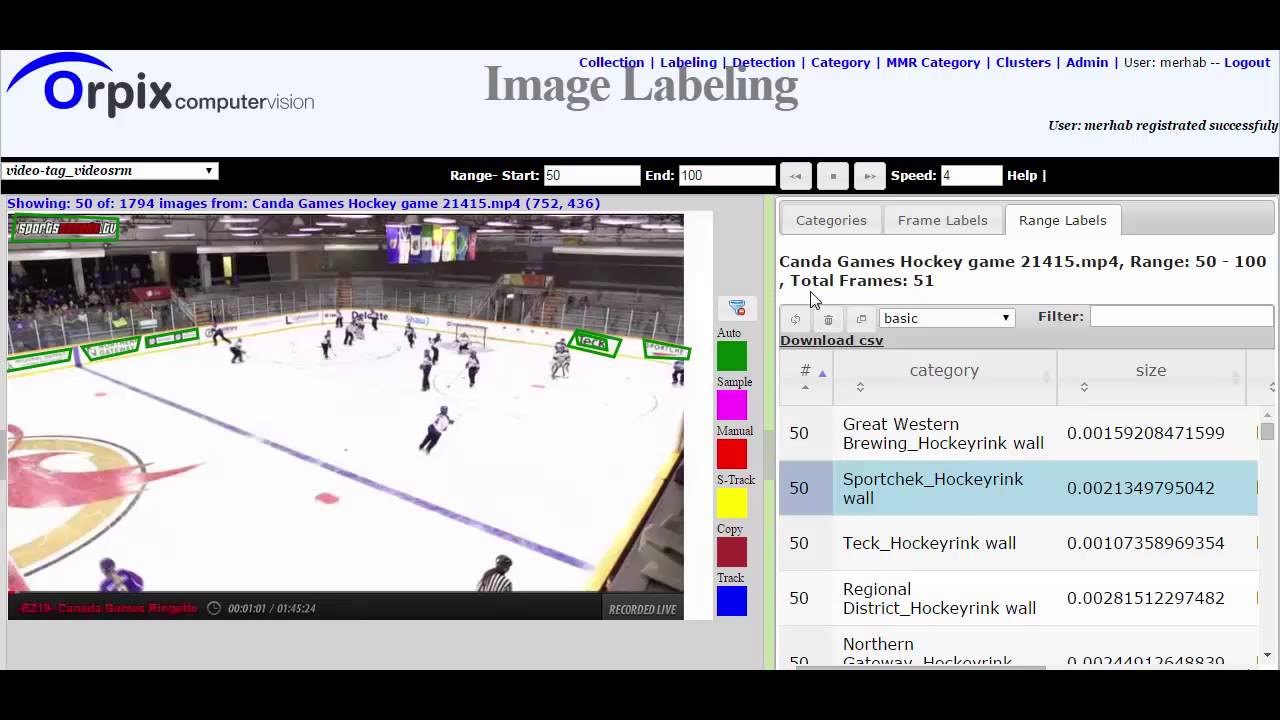The height and width of the screenshot is (720, 1280).
Task: Open the Category menu link
Action: (x=840, y=62)
